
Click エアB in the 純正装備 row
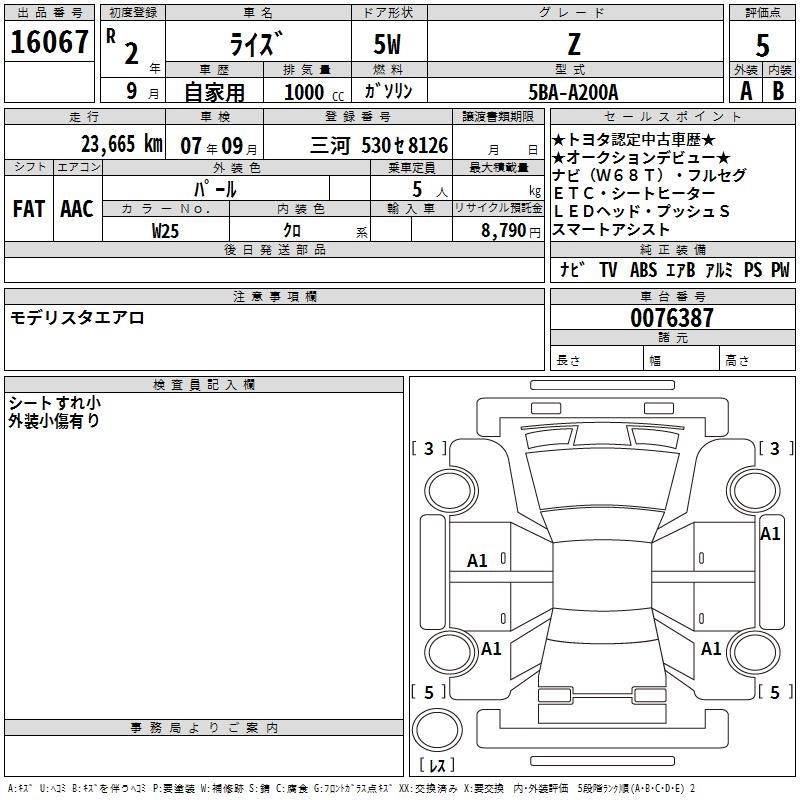(681, 269)
